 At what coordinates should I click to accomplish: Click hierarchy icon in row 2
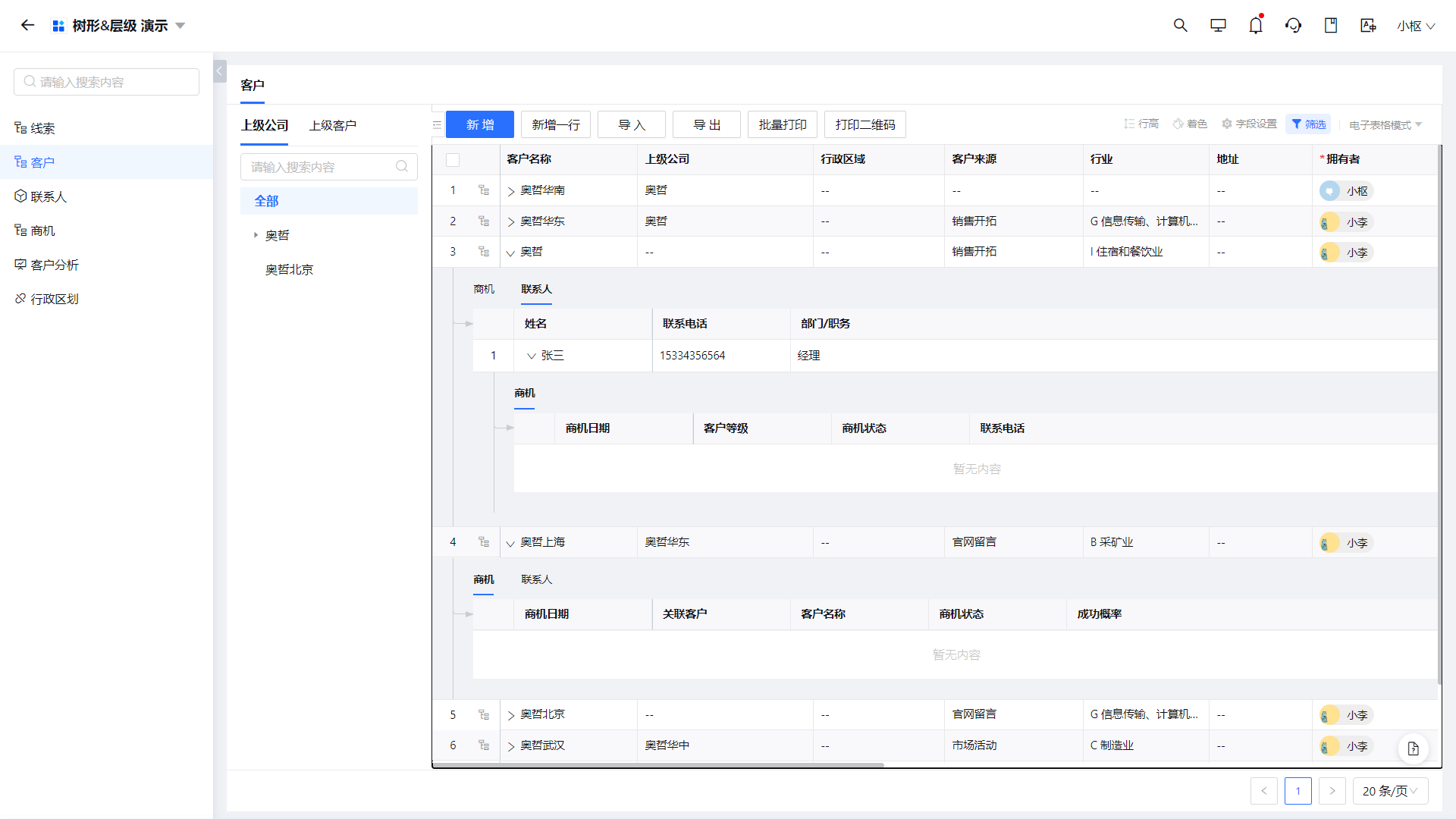click(x=484, y=221)
